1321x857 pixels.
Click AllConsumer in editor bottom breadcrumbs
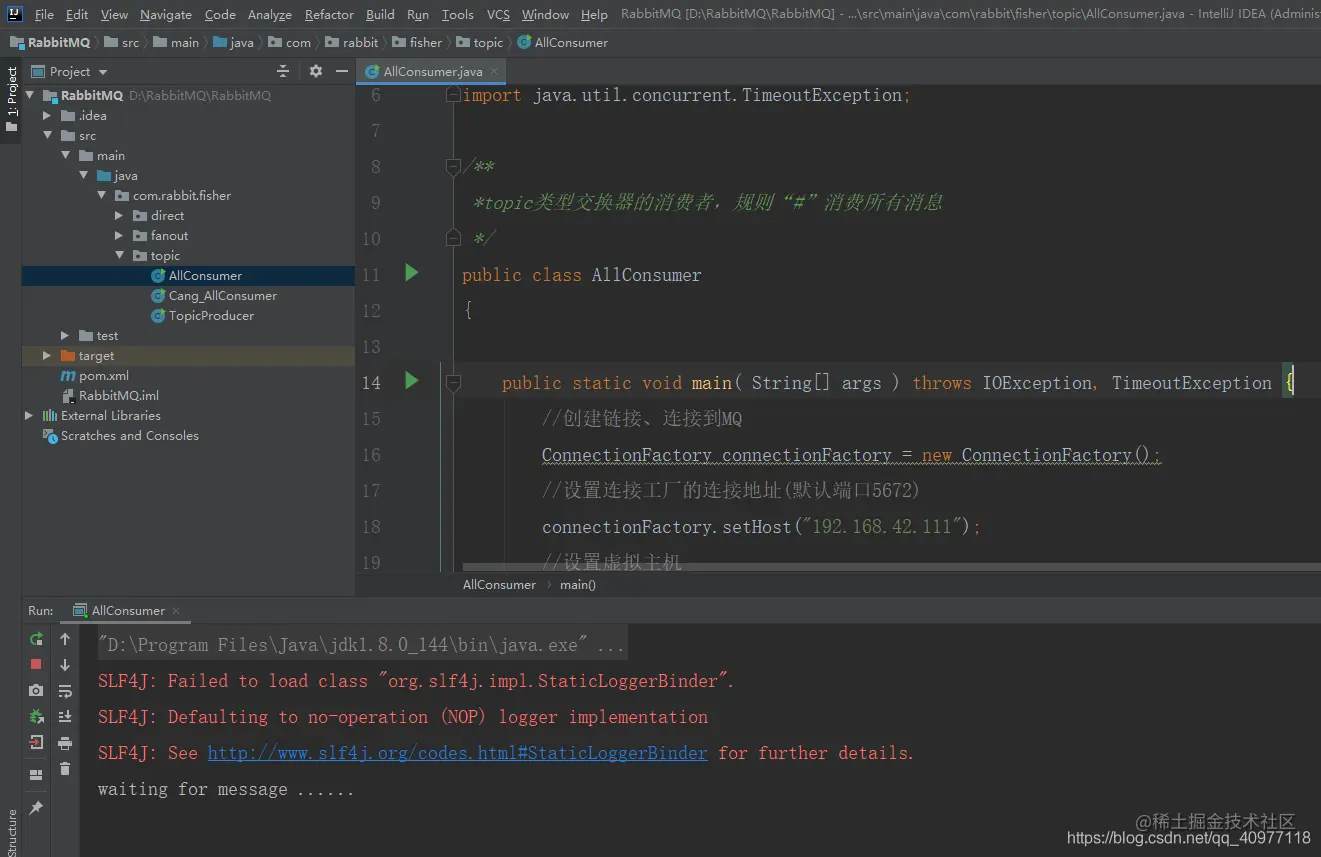tap(499, 584)
